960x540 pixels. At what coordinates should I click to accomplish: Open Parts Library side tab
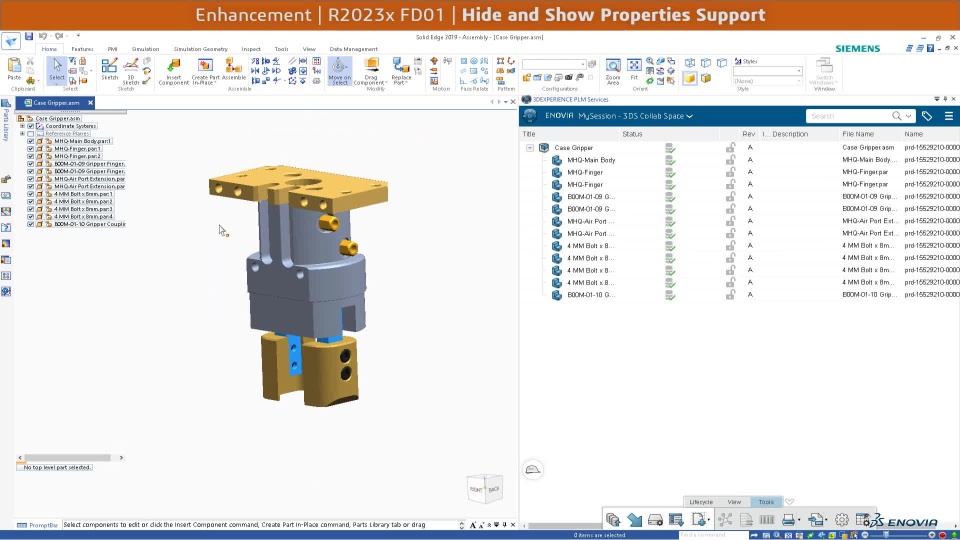(x=6, y=122)
